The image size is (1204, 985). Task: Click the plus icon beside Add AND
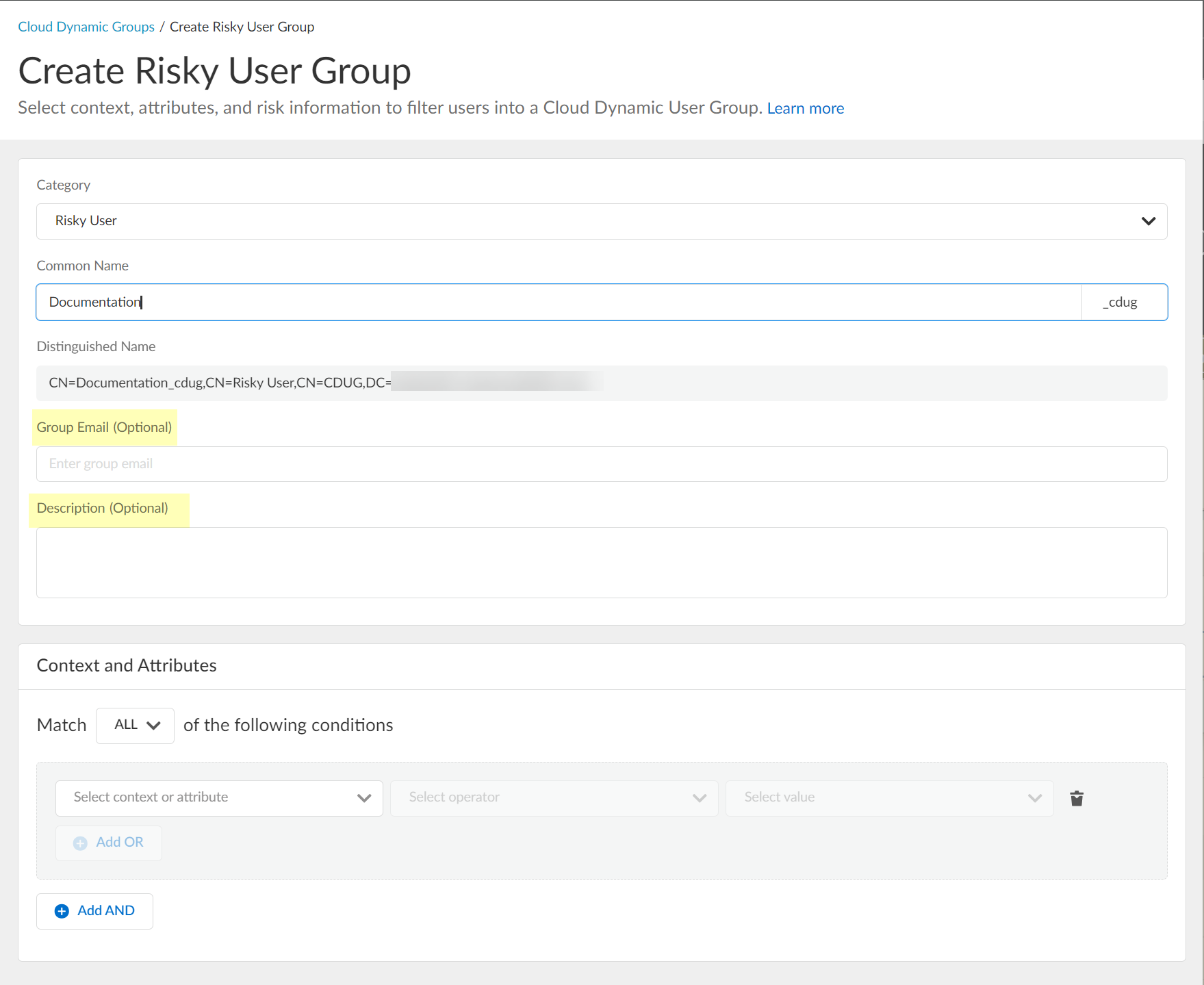(x=62, y=911)
